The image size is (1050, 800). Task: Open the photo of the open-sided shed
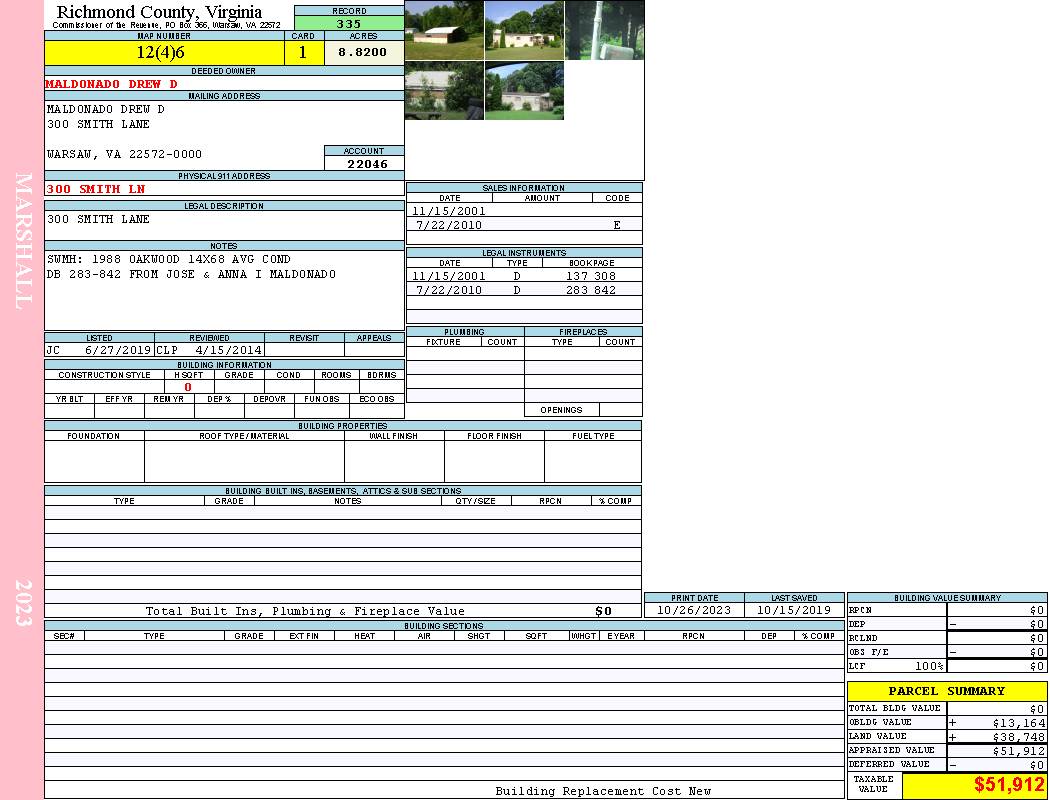(444, 30)
